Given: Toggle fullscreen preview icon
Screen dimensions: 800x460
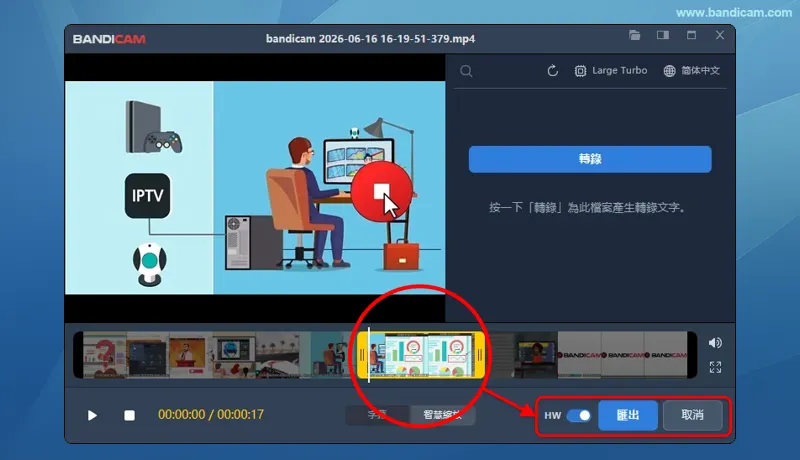Looking at the screenshot, I should coord(715,367).
